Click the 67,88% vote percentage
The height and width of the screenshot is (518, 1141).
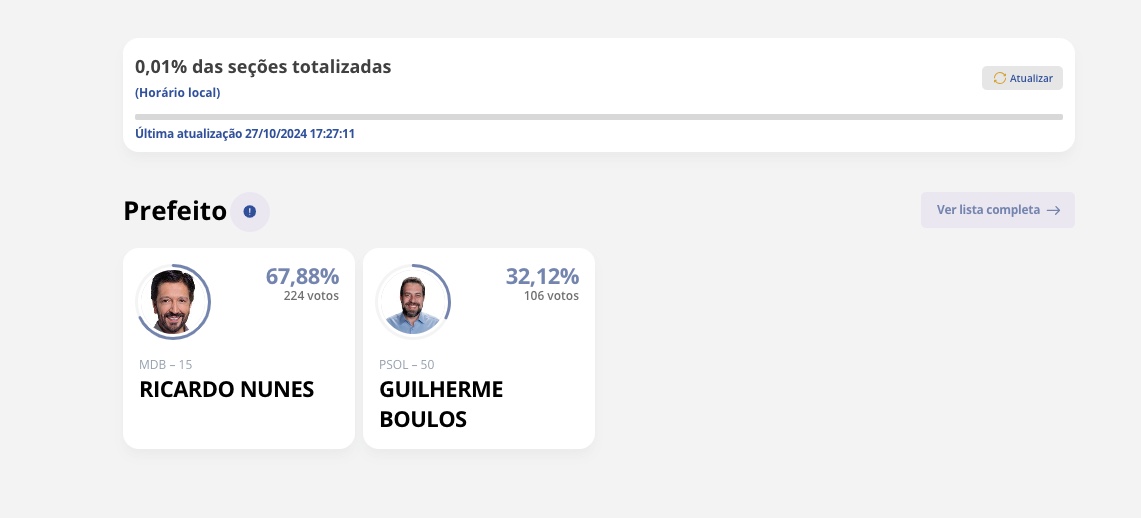(x=302, y=276)
